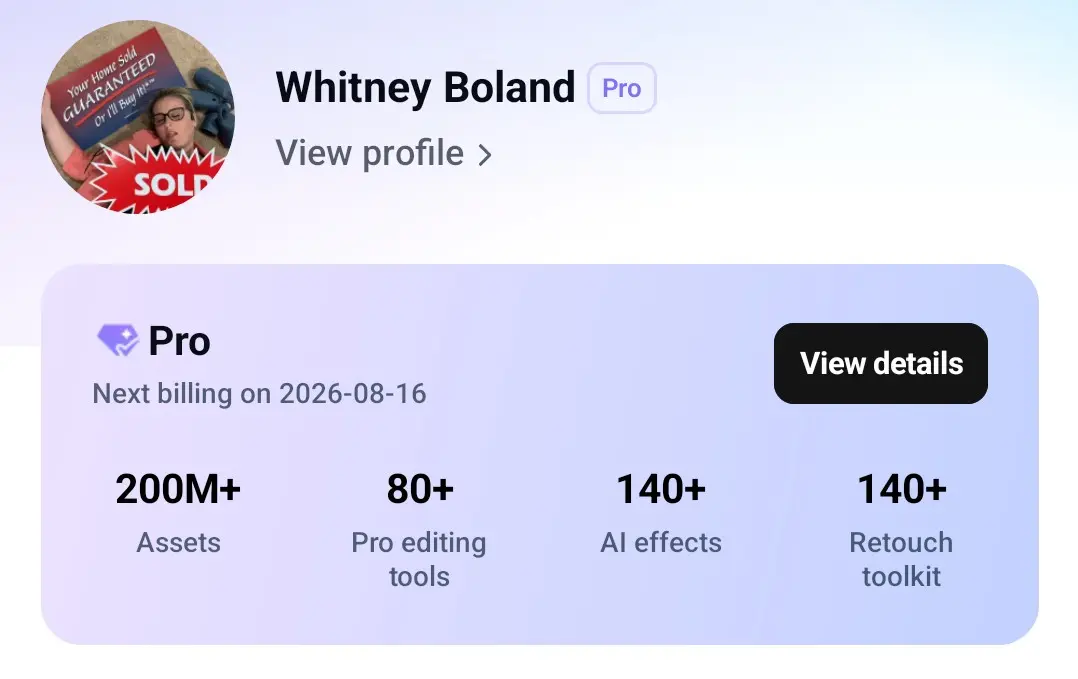
Task: Click the Pro badge beside the name
Action: [x=622, y=88]
